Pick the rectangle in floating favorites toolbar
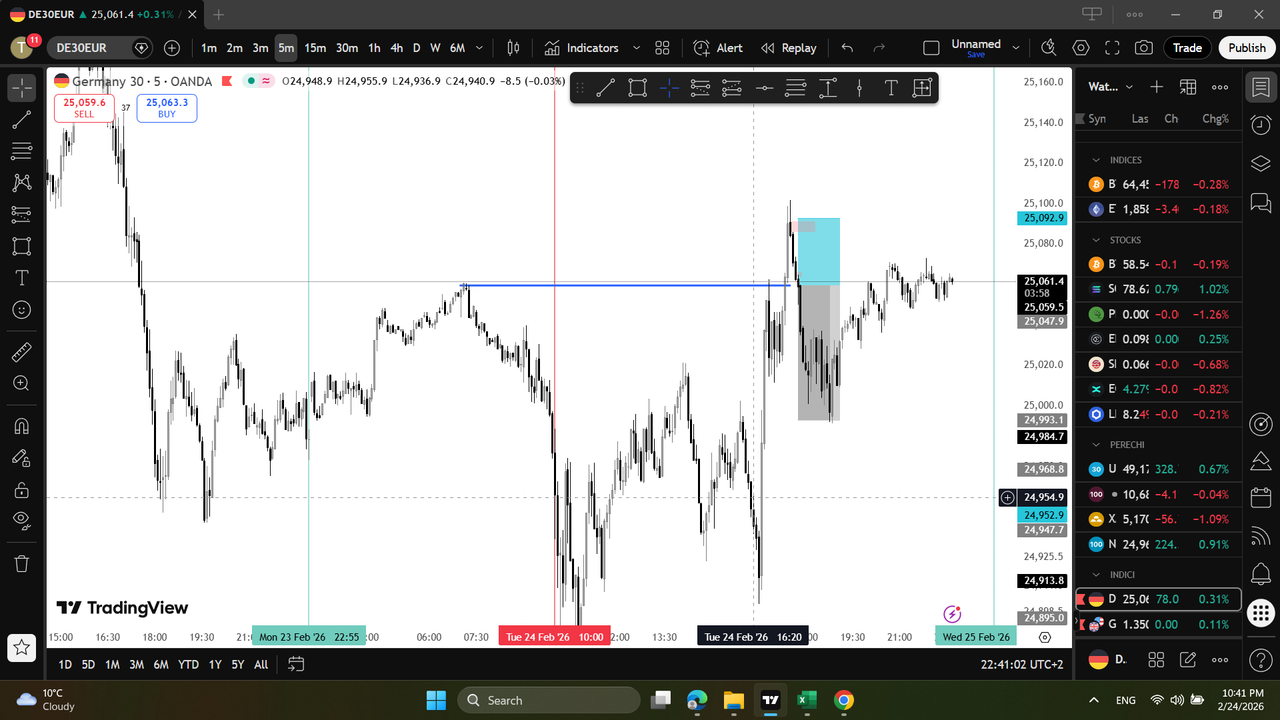Image resolution: width=1280 pixels, height=720 pixels. coord(637,88)
